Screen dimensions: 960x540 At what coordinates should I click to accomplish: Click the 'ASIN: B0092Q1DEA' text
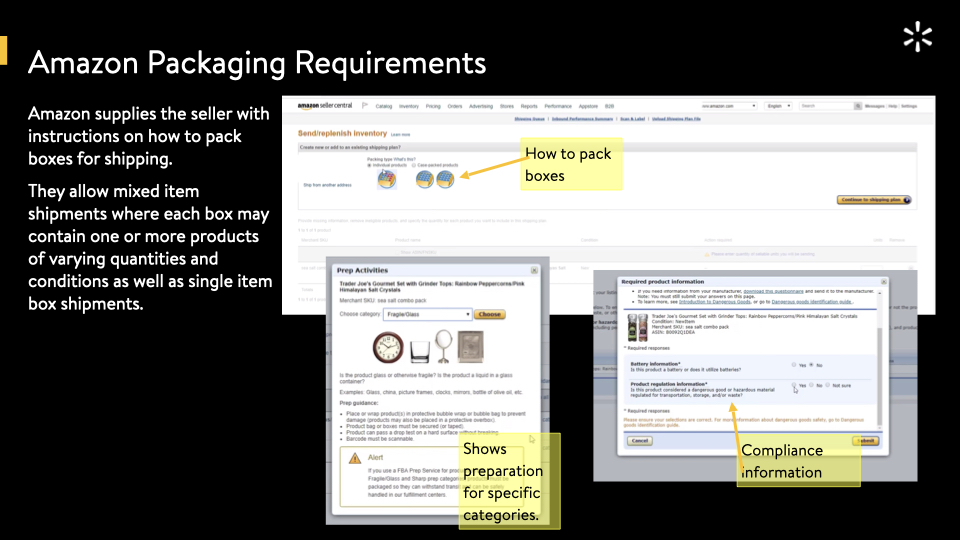(x=673, y=332)
